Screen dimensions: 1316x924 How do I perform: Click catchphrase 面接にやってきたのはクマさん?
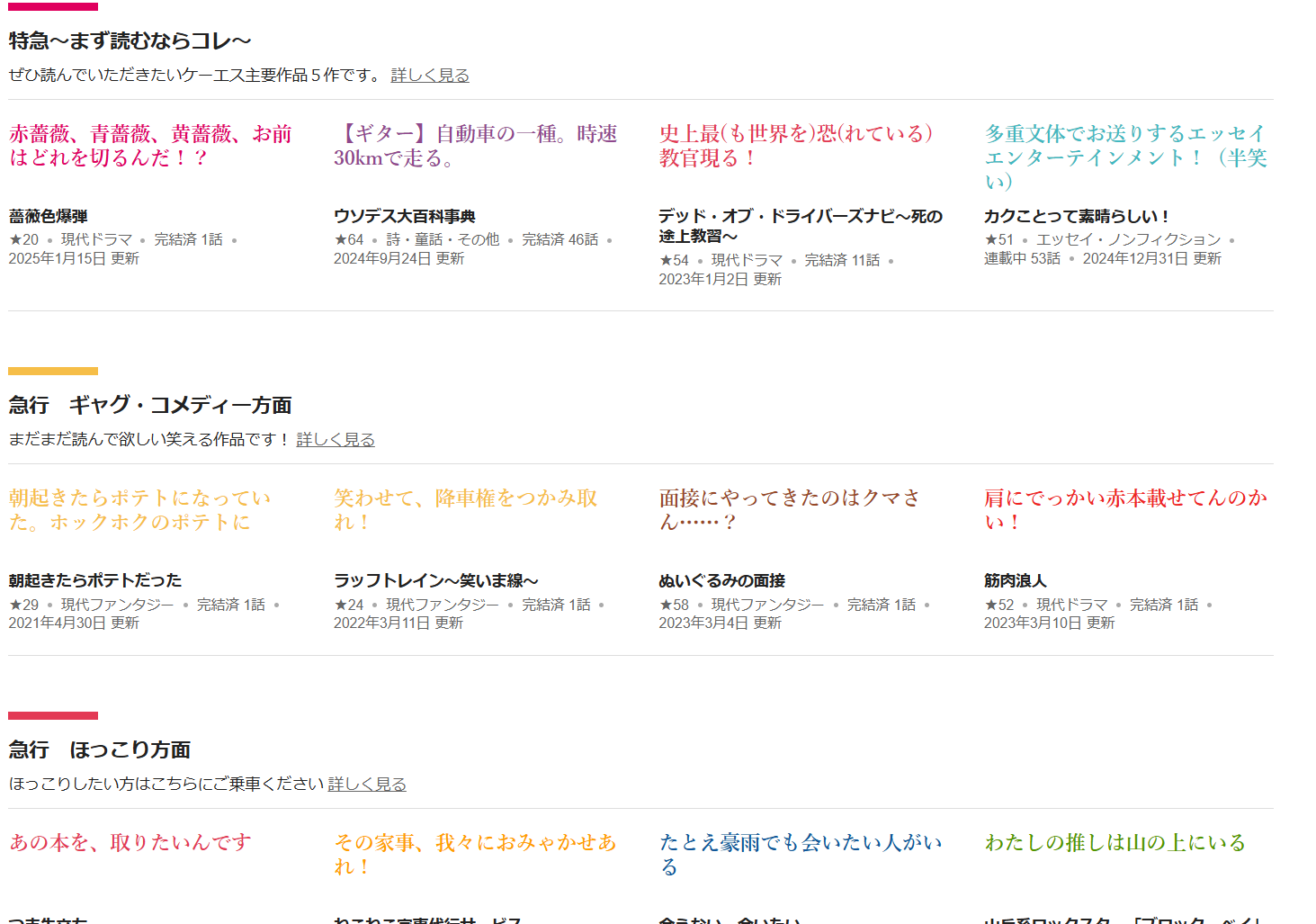(789, 510)
